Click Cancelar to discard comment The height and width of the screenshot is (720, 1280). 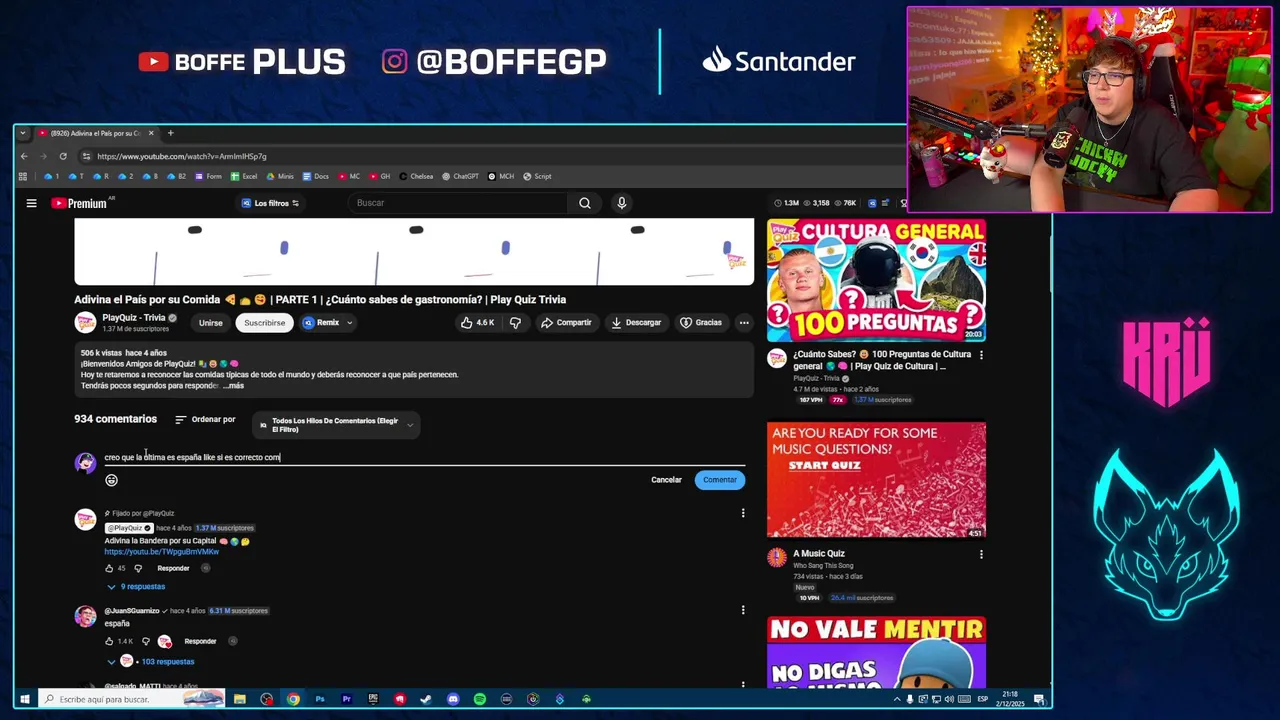point(666,480)
